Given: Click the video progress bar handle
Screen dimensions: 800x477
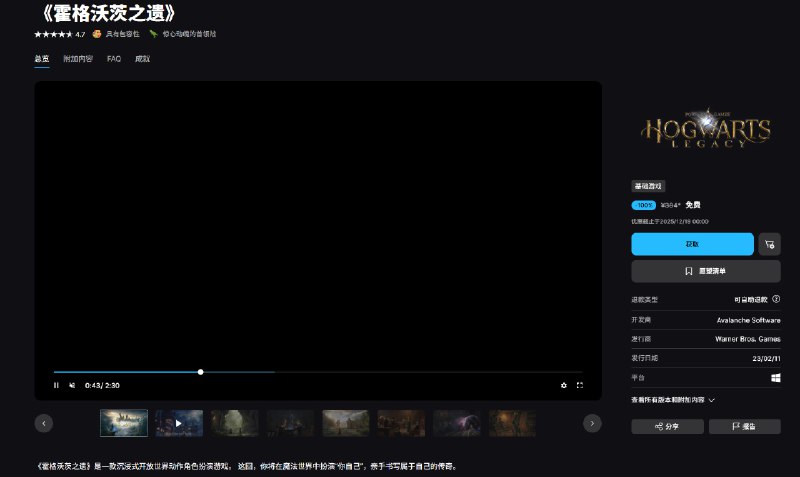Looking at the screenshot, I should (x=201, y=372).
